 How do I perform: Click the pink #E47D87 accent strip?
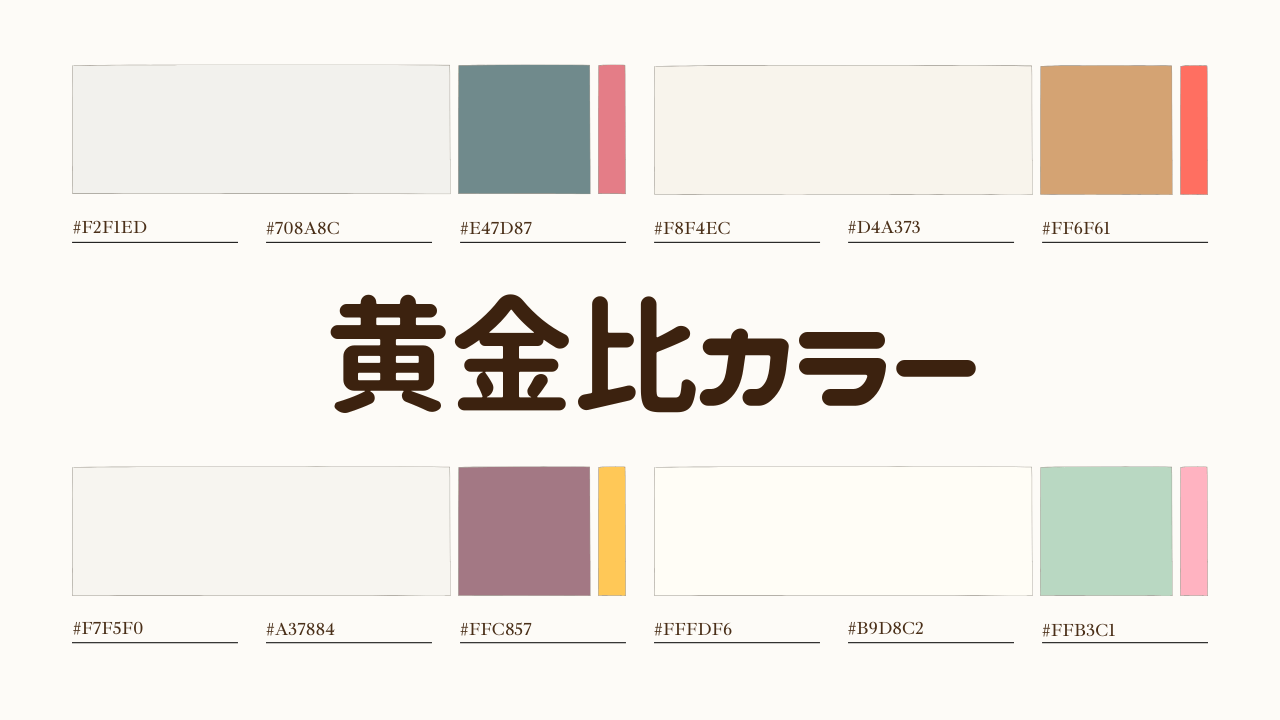pyautogui.click(x=612, y=129)
